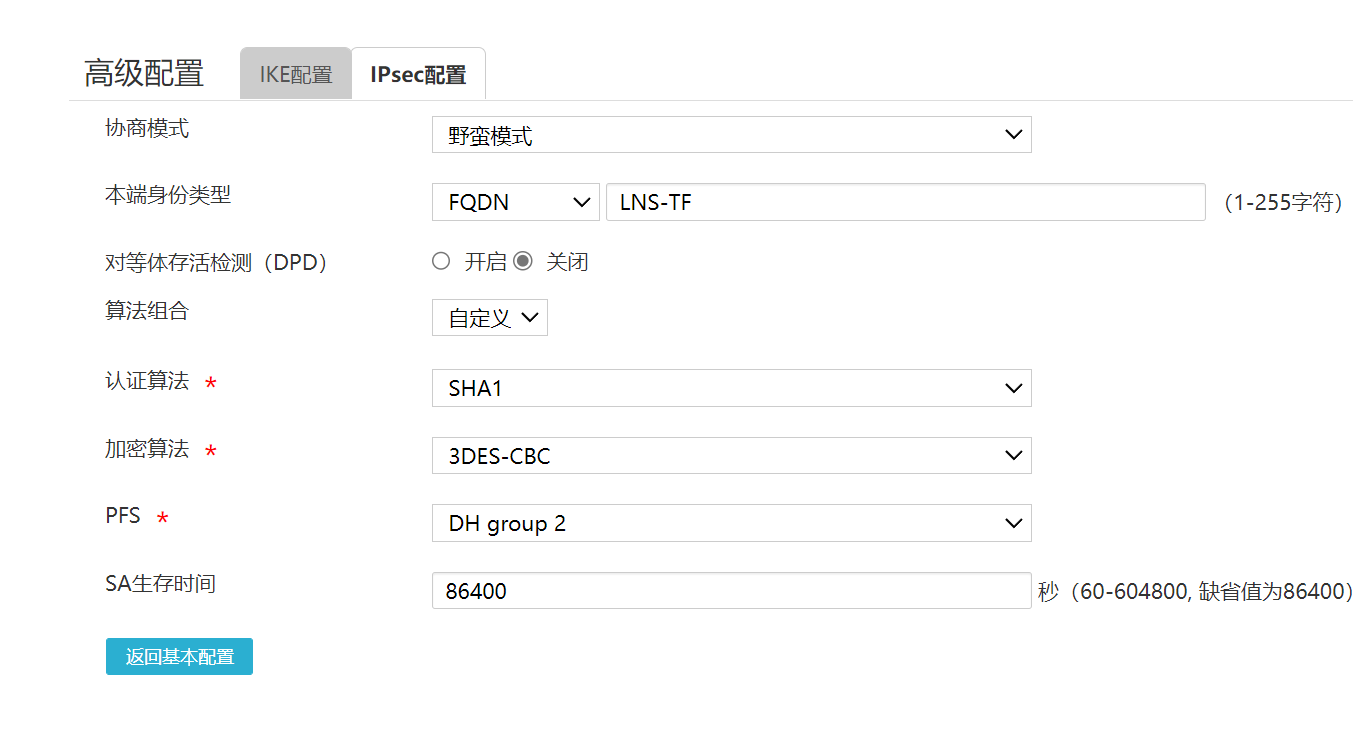Click the 本端身份类型 field label
Viewport: 1353px width, 734px height.
168,195
